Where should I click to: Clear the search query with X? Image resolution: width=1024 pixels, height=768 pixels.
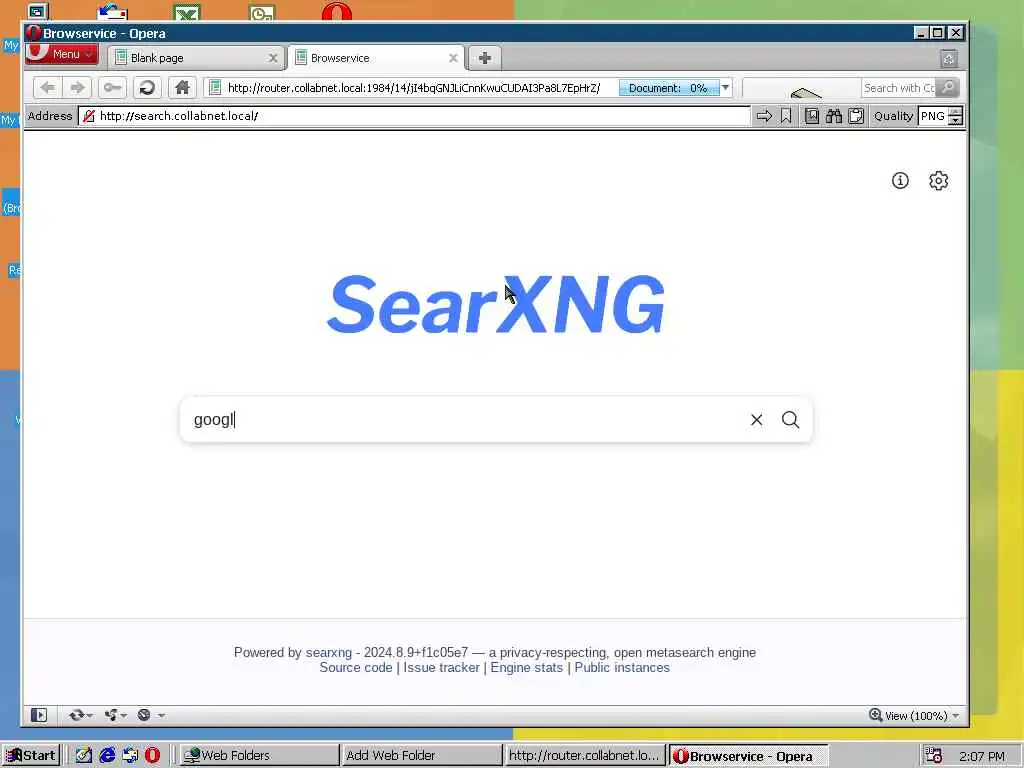coord(756,420)
